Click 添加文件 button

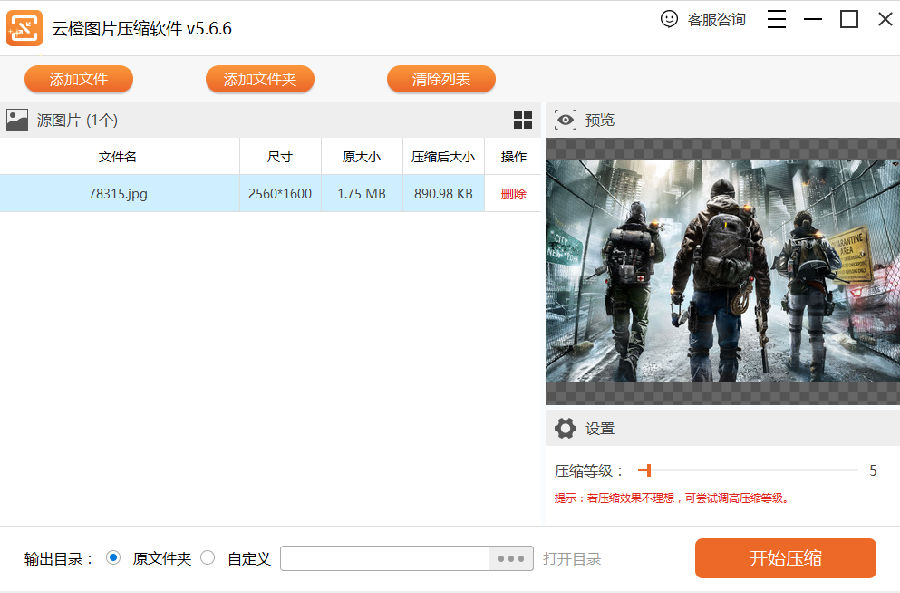click(x=78, y=79)
